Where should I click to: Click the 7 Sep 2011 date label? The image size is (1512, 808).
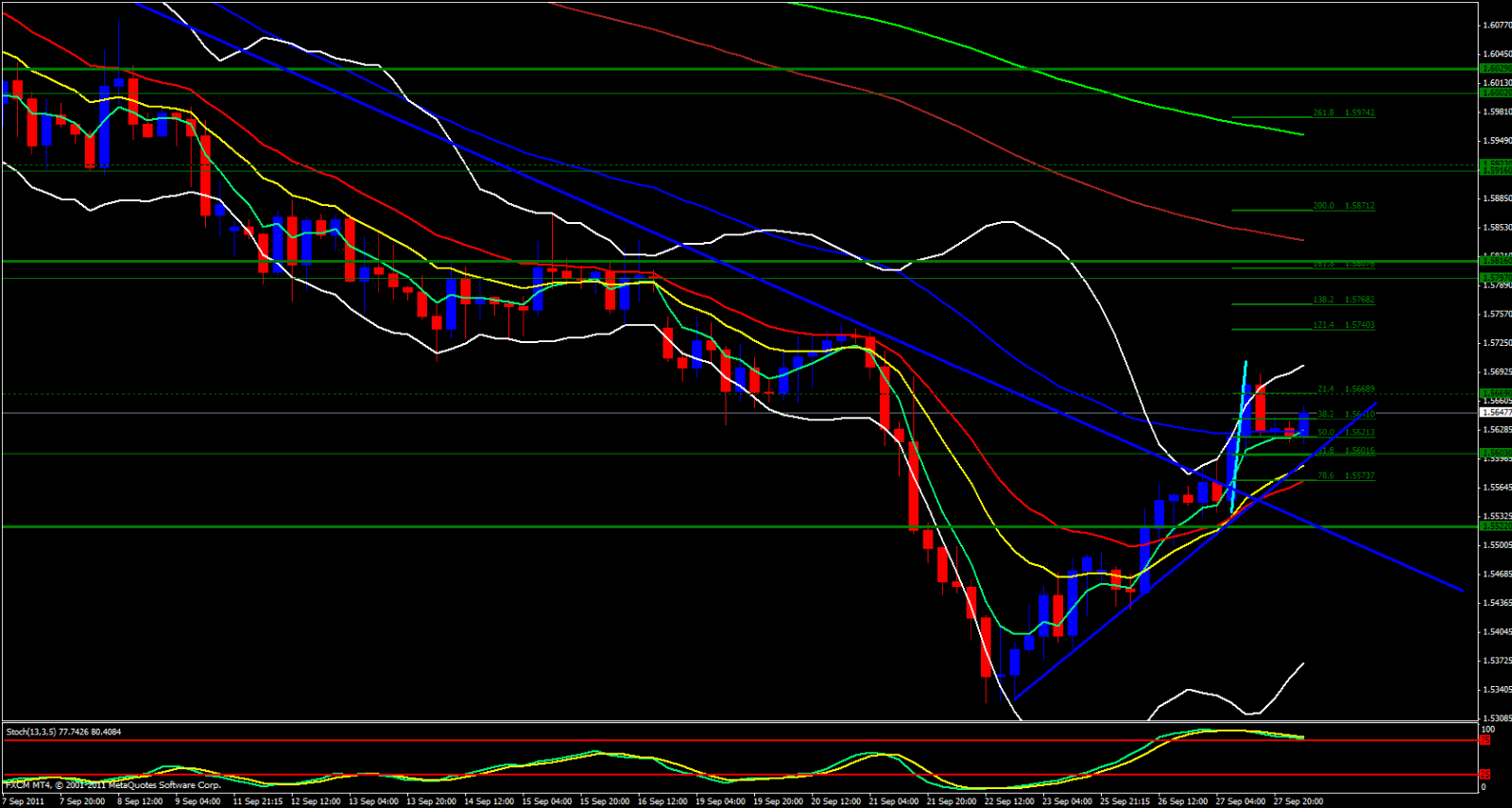24,801
